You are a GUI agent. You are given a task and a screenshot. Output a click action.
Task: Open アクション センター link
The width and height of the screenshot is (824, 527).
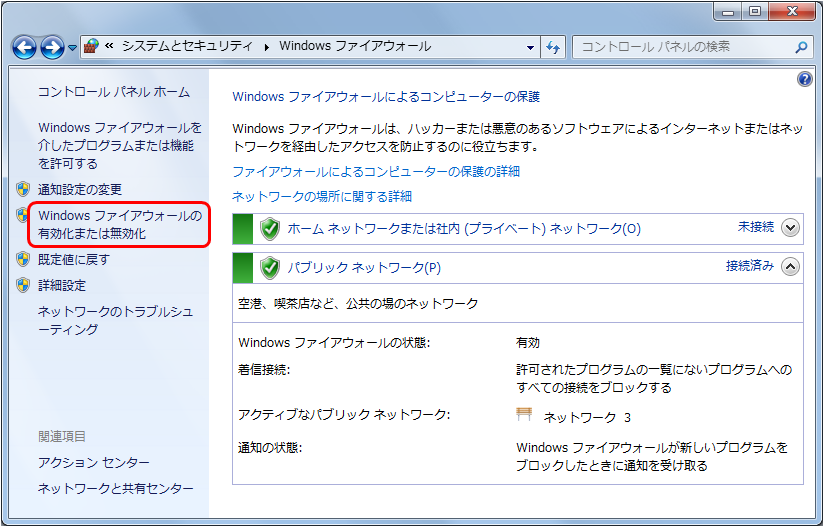click(94, 462)
